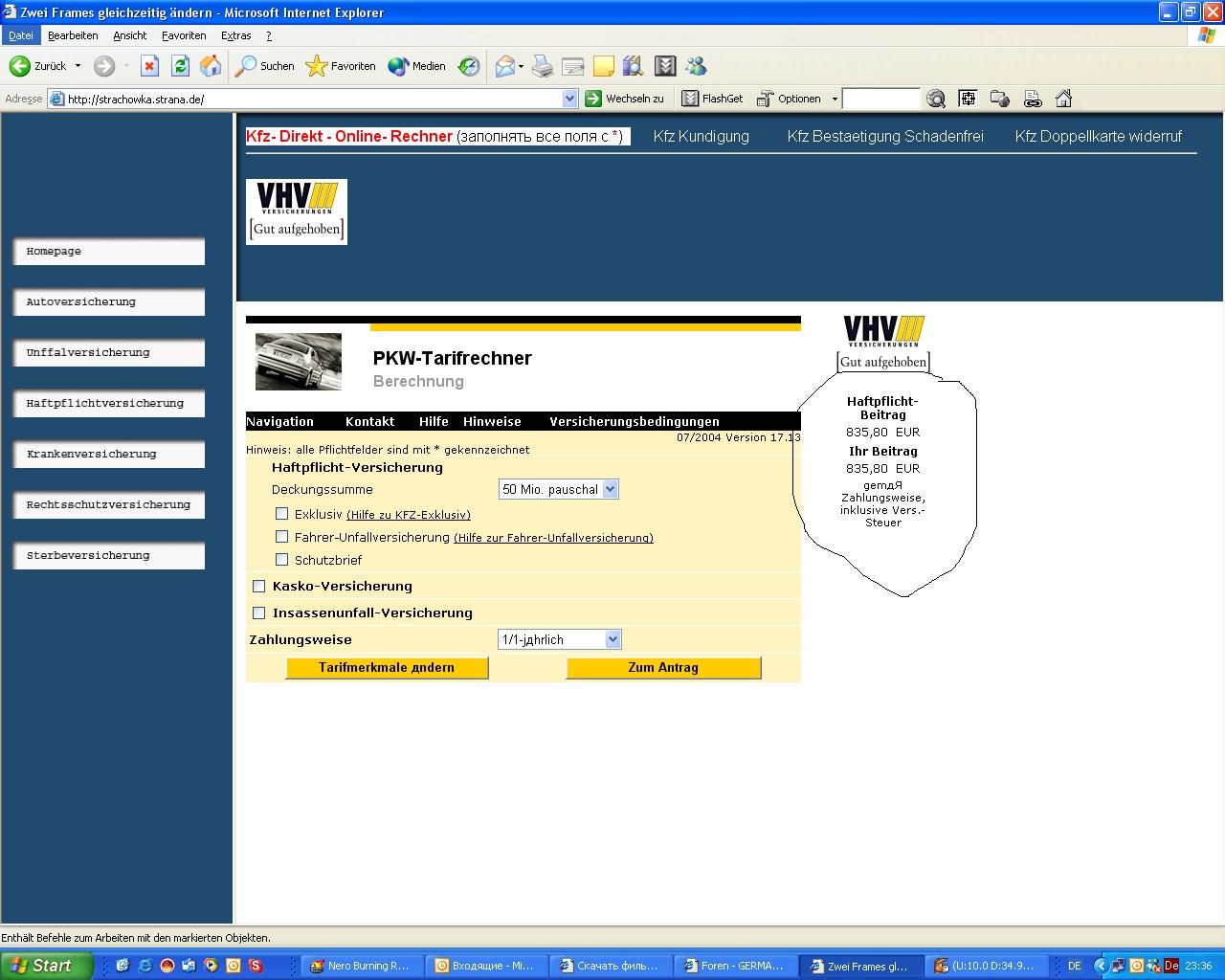This screenshot has height=980, width=1225.
Task: Click the FlashGet toolbar button
Action: [712, 99]
